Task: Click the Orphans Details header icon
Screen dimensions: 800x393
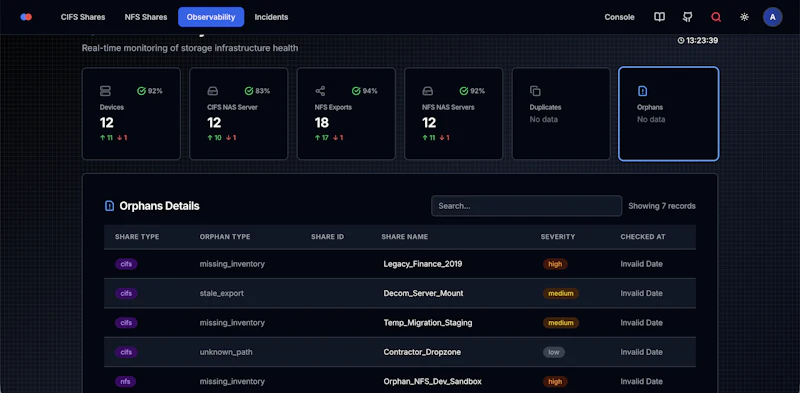Action: coord(109,206)
